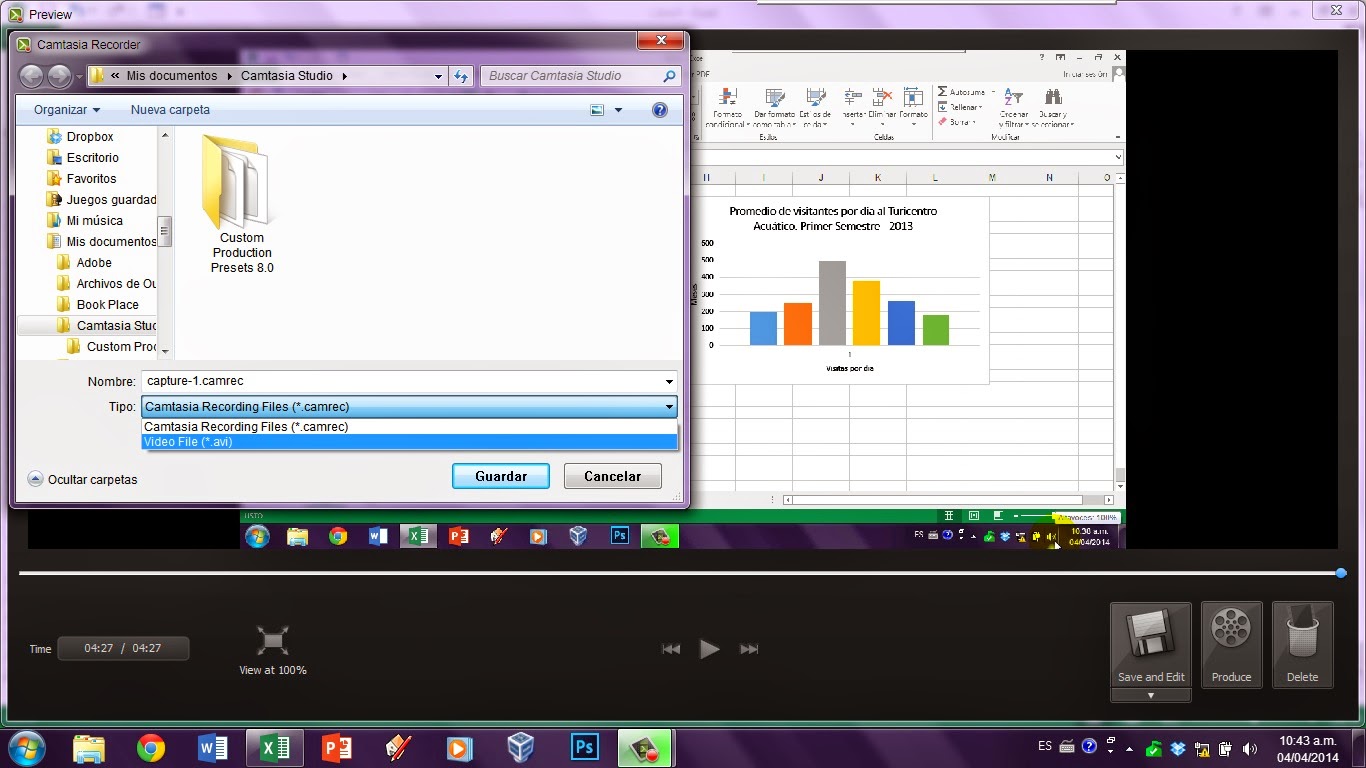Open the Organizar menu
The image size is (1366, 768).
pyautogui.click(x=67, y=110)
